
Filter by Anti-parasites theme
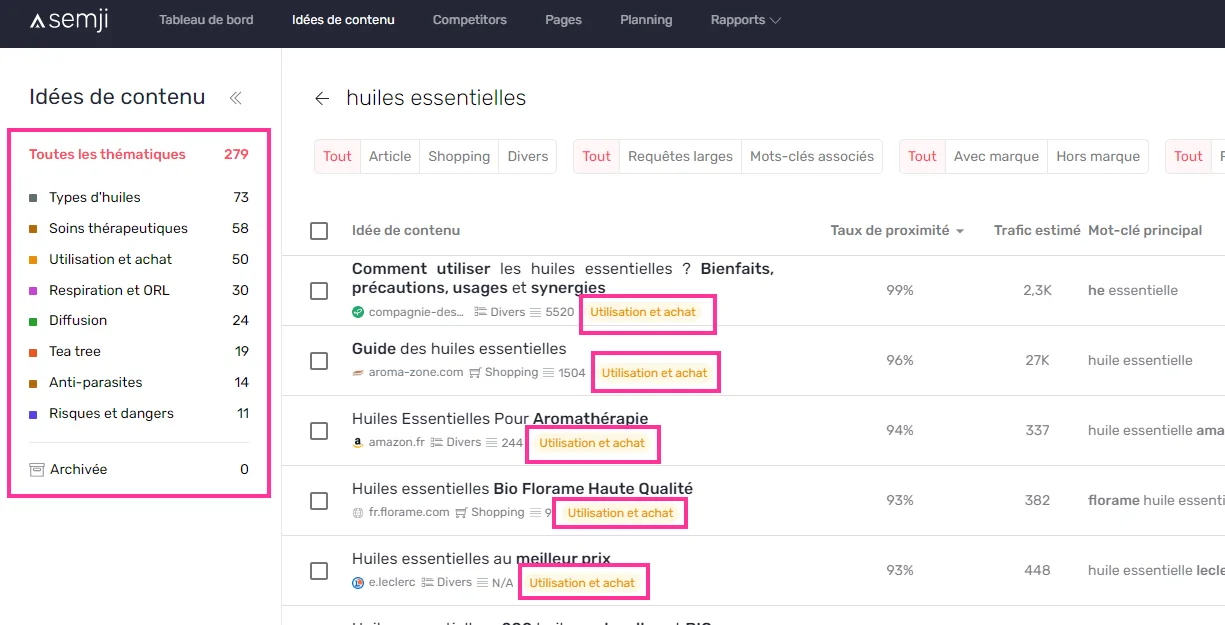coord(139,382)
